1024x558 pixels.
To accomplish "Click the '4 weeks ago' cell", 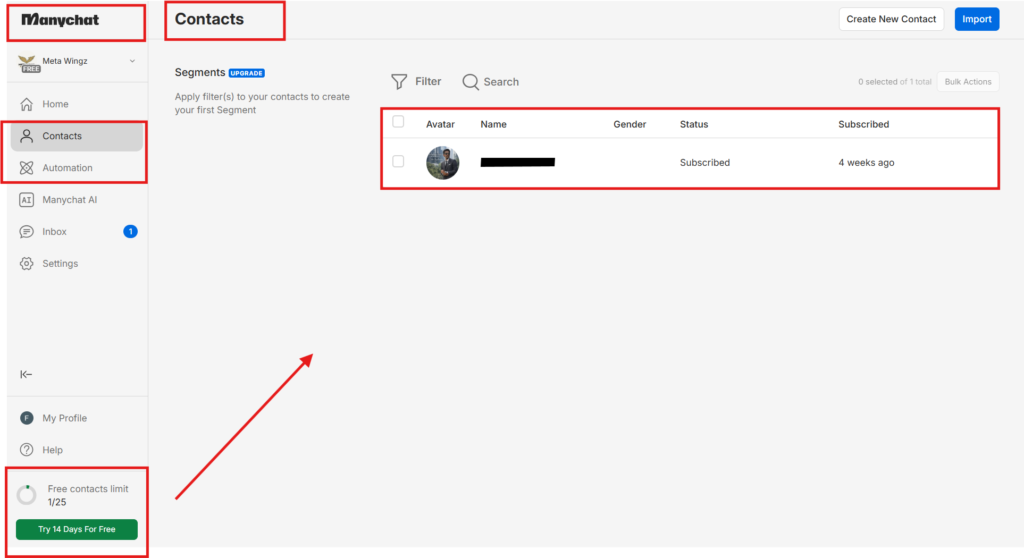I will 867,163.
